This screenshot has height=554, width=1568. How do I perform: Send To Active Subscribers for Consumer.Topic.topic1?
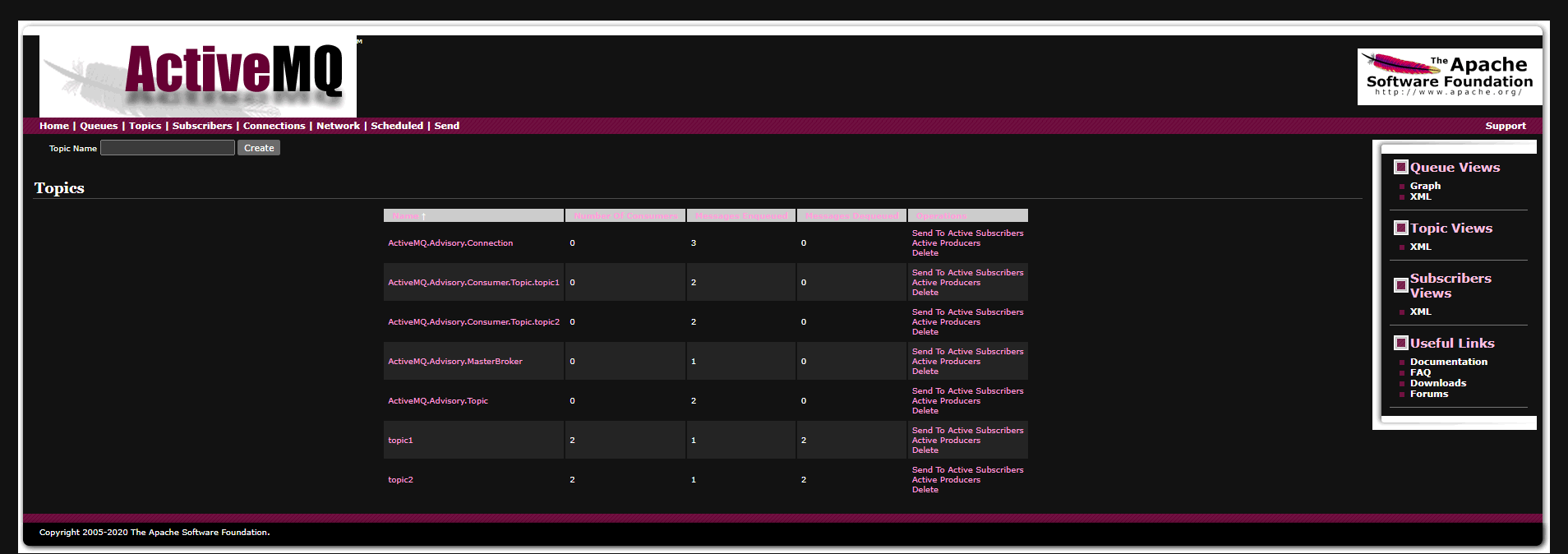[x=968, y=273]
